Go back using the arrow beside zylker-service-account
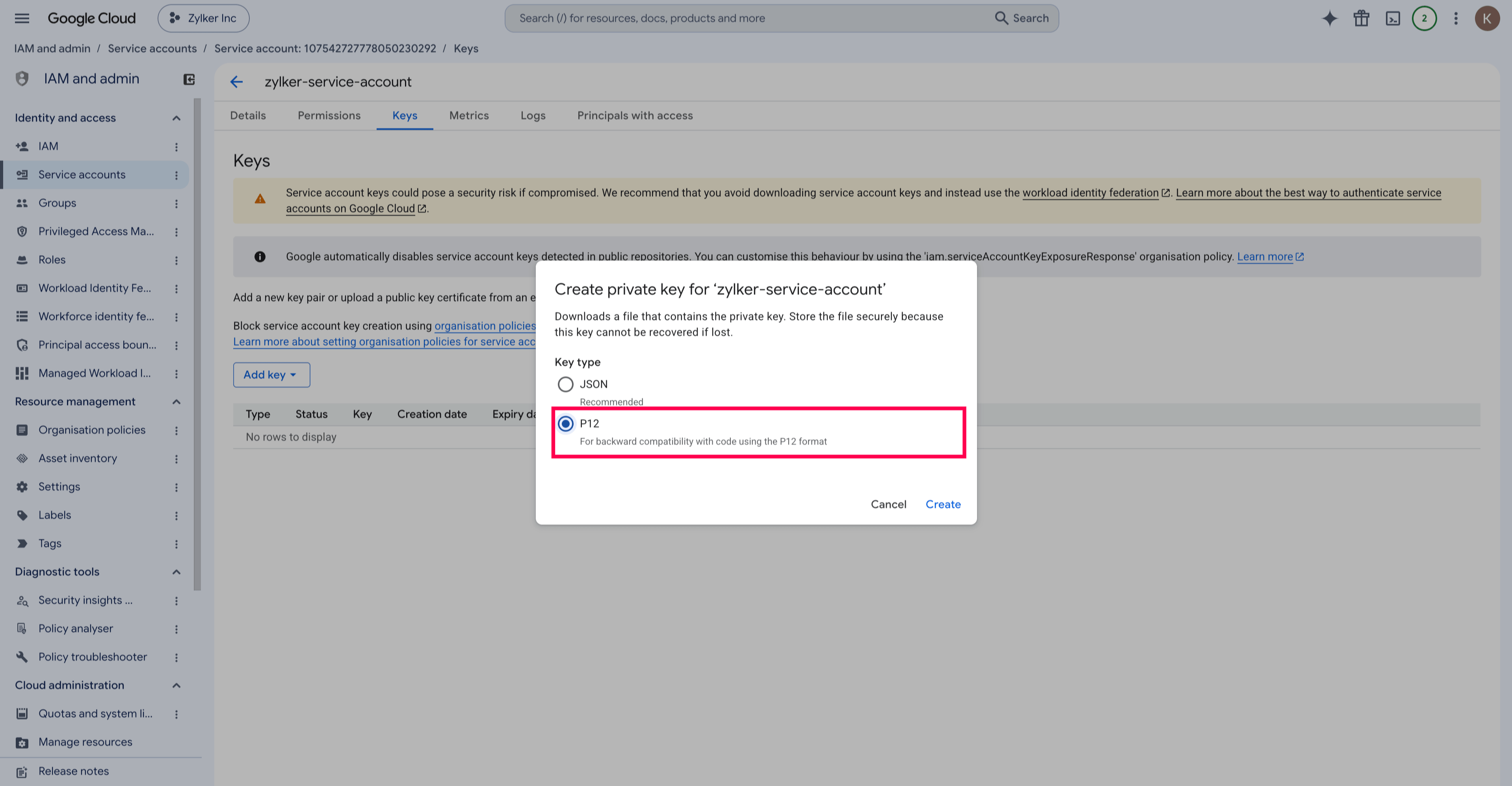 (236, 82)
